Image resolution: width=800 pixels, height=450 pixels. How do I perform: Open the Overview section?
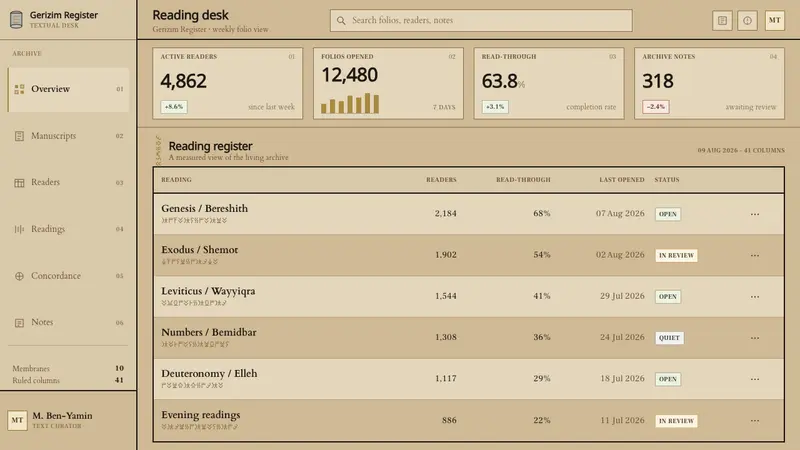click(68, 89)
